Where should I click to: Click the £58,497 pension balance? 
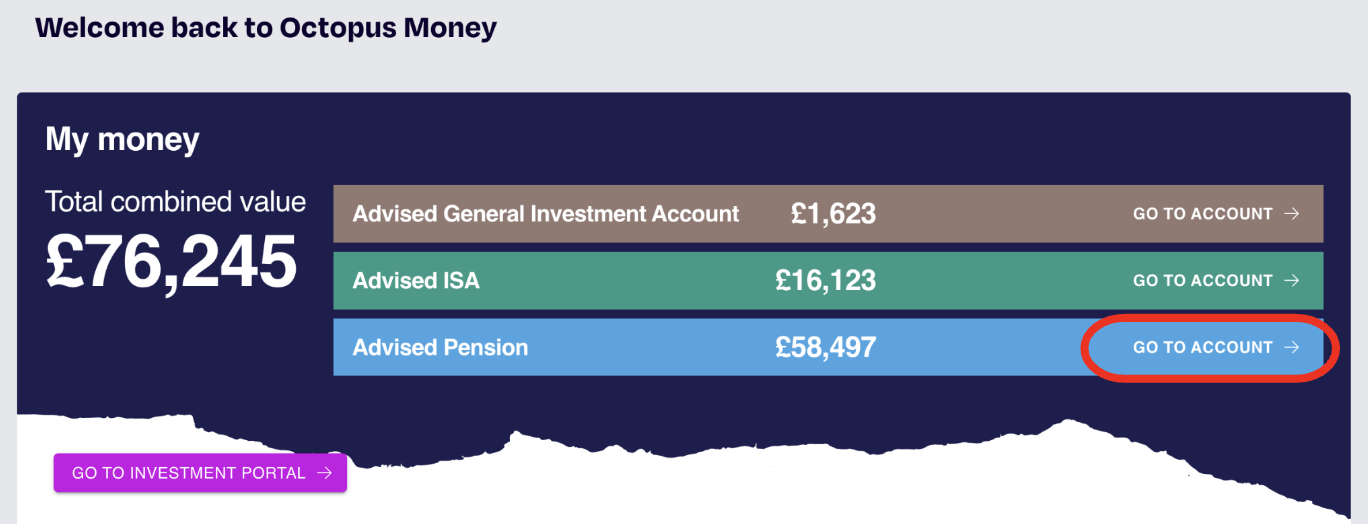point(825,348)
